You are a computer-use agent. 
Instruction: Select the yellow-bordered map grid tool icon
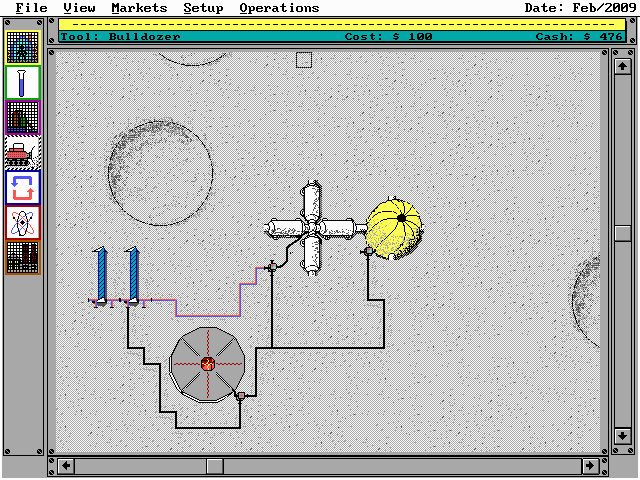[23, 47]
